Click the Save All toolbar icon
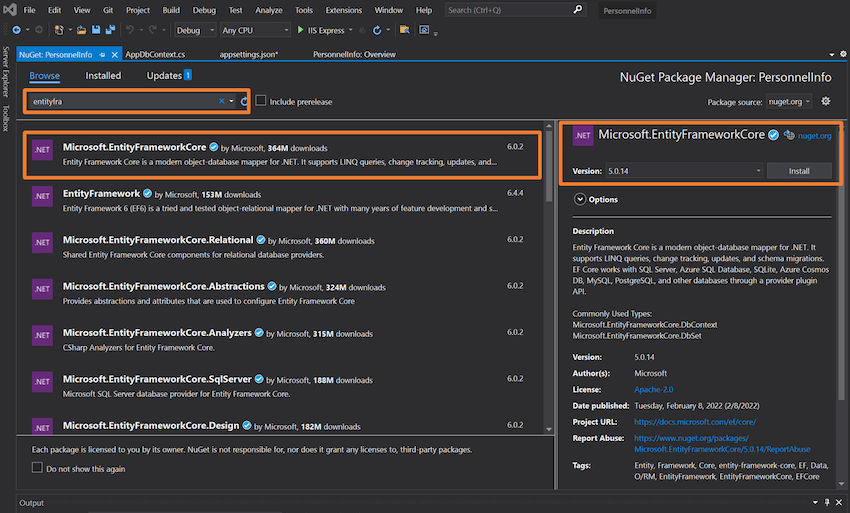This screenshot has height=513, width=850. (x=111, y=30)
